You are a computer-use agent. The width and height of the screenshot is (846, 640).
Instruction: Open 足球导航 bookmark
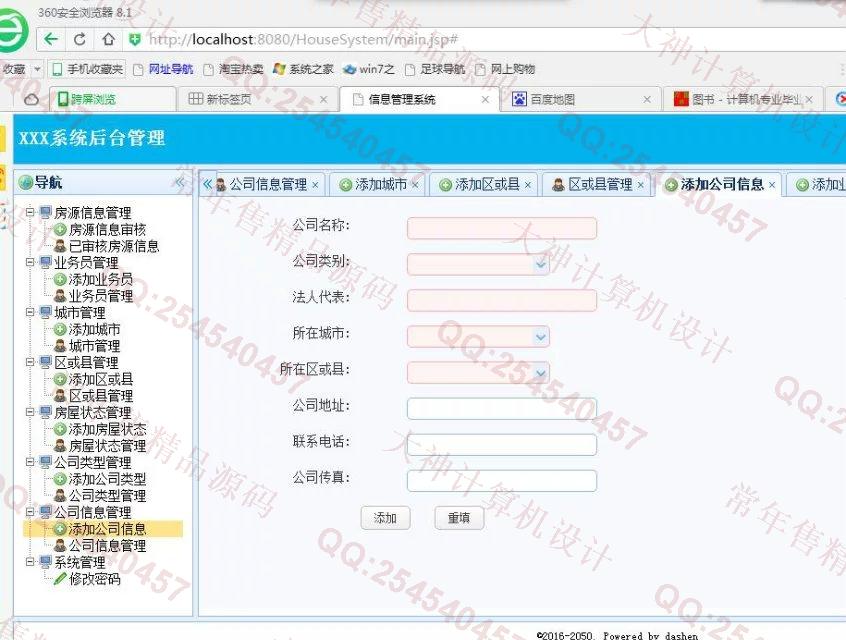click(x=435, y=69)
